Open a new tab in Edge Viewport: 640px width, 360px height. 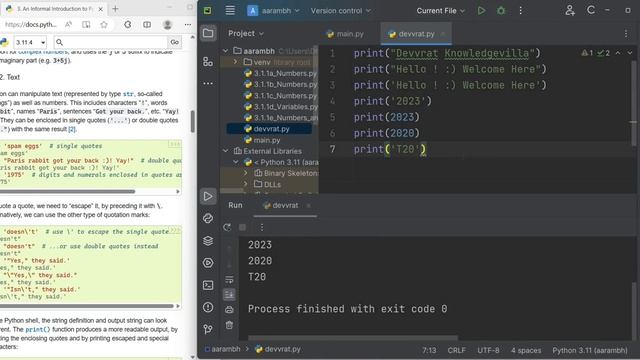coord(116,9)
